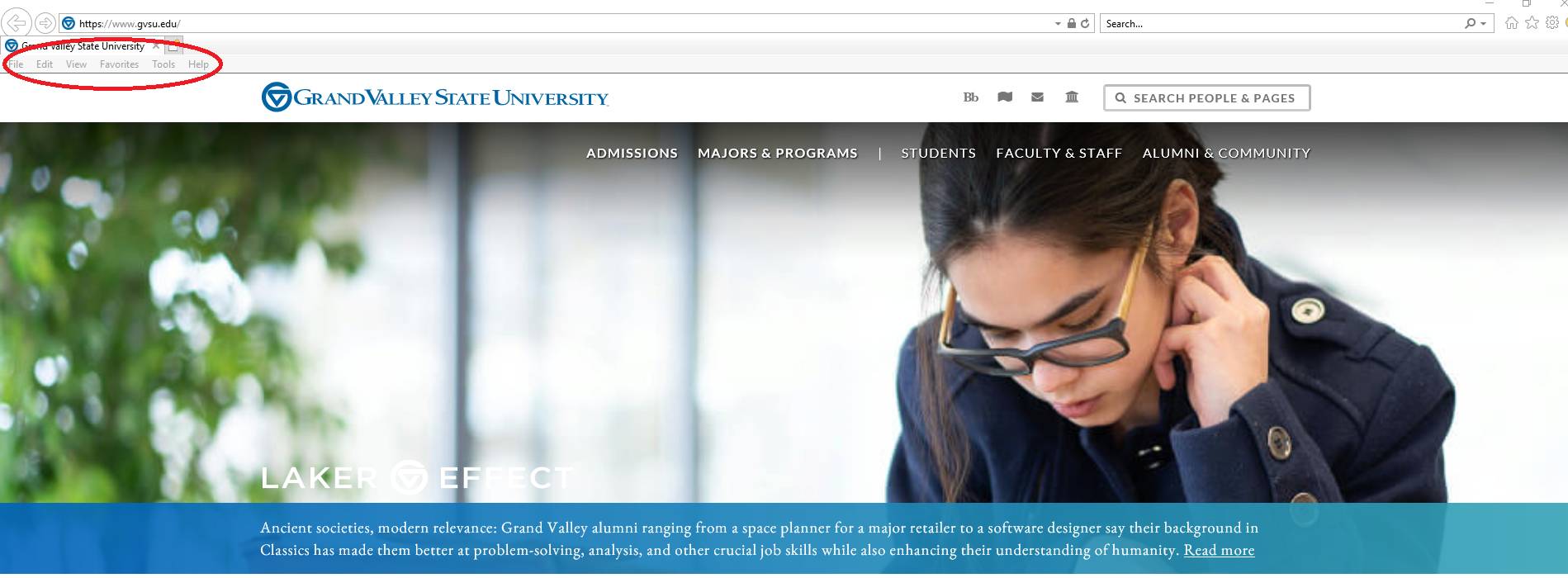Expand the address bar dropdown arrow
This screenshot has width=1568, height=578.
click(1058, 24)
